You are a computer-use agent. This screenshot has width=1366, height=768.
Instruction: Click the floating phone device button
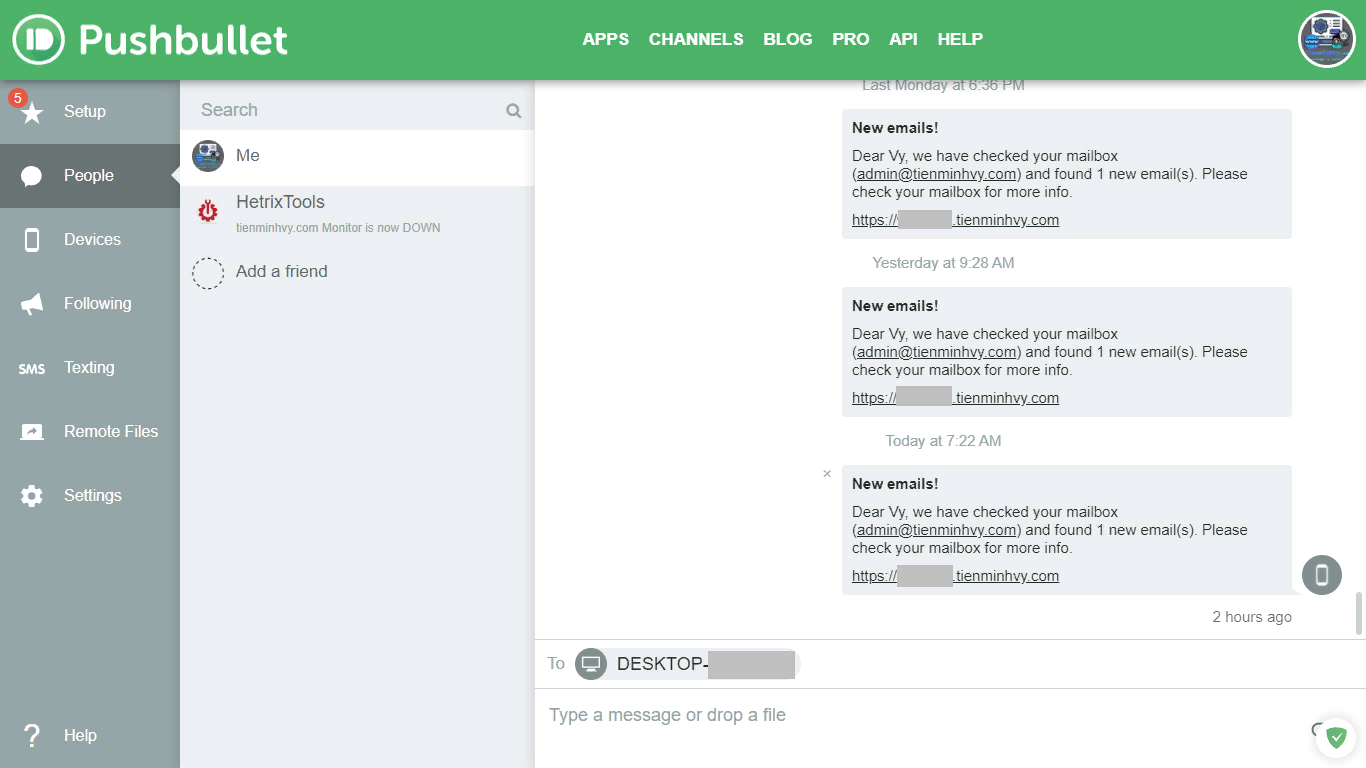tap(1321, 575)
